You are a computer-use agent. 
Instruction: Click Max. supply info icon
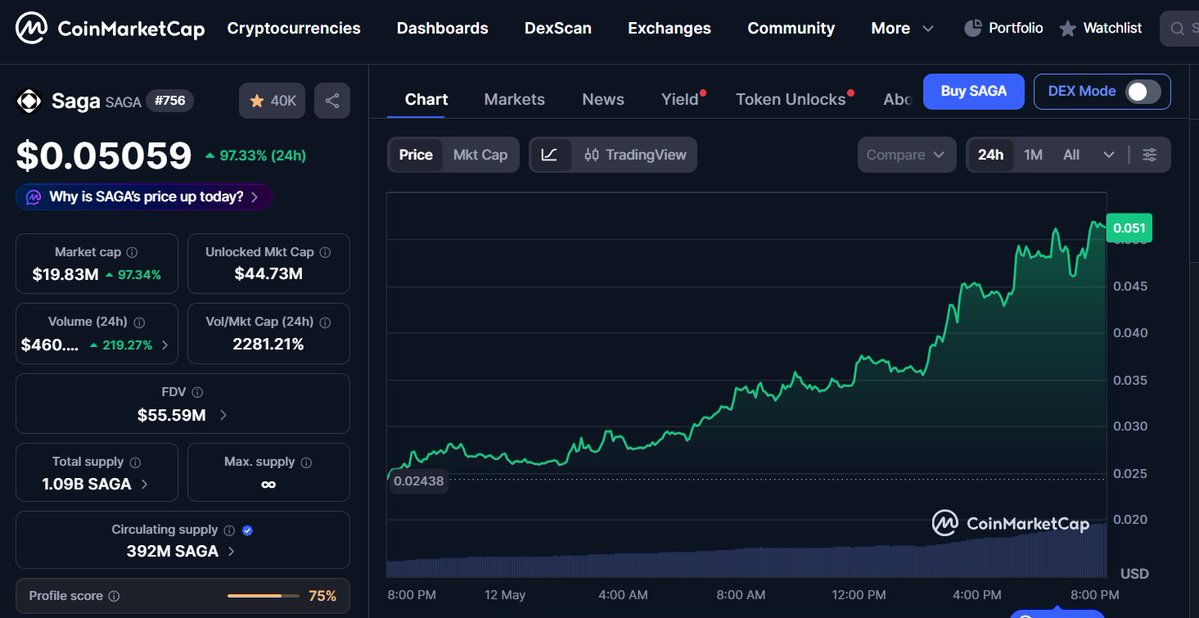tap(307, 463)
